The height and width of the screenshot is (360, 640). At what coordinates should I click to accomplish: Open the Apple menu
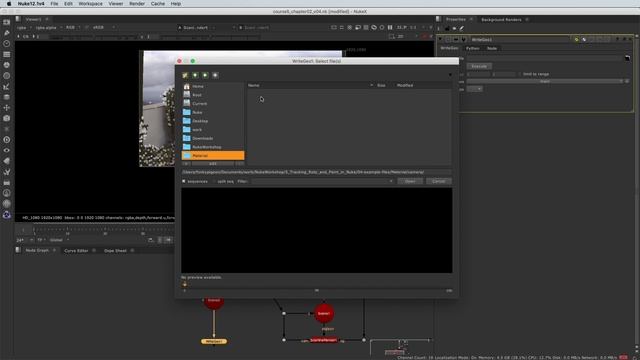(x=9, y=4)
